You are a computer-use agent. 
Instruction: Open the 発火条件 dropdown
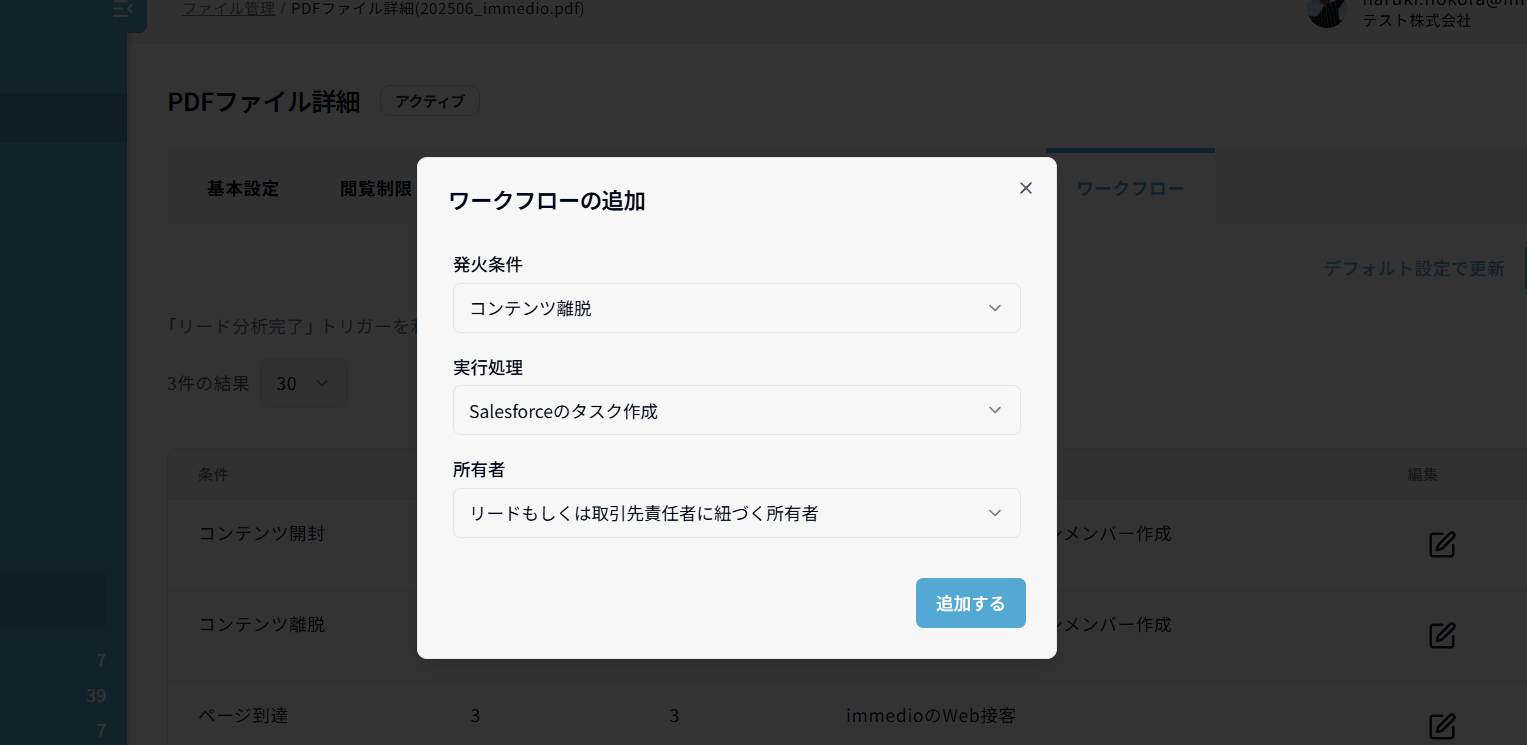736,308
